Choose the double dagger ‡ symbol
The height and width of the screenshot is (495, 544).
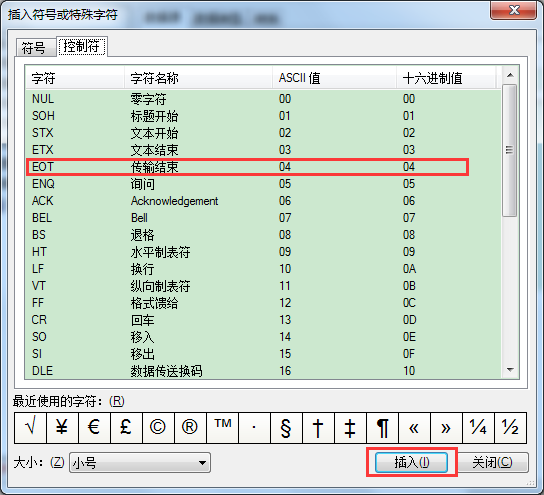click(350, 428)
